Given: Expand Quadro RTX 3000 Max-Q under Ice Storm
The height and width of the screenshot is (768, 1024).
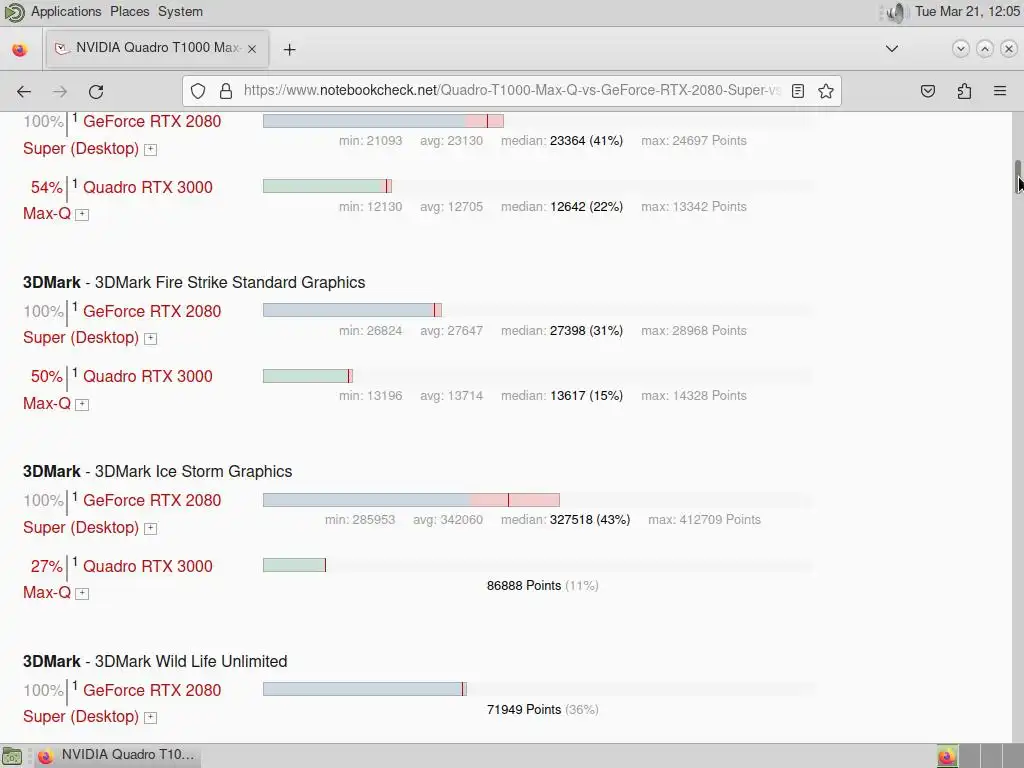Looking at the screenshot, I should (x=82, y=593).
